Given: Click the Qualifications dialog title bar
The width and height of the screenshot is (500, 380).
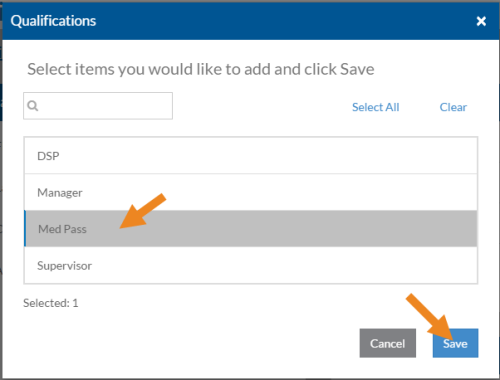Looking at the screenshot, I should click(251, 21).
